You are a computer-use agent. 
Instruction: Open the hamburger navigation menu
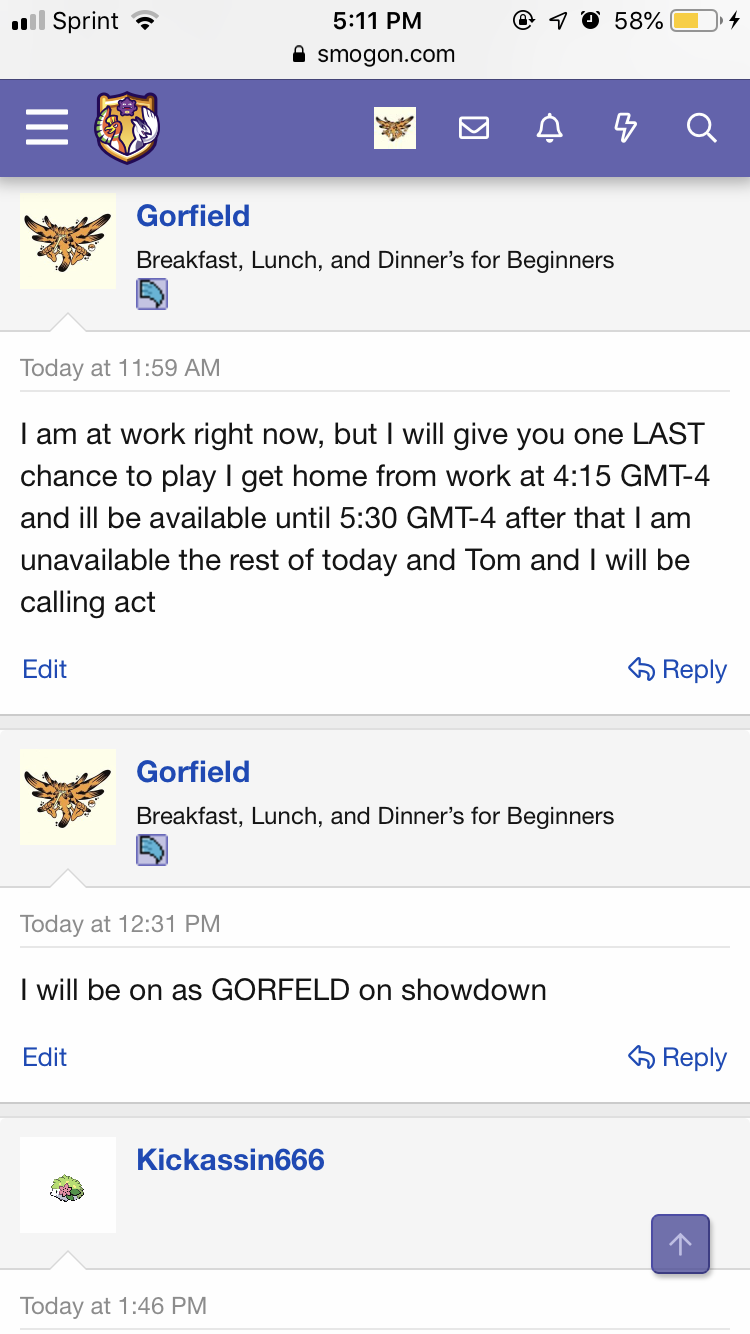click(x=46, y=128)
